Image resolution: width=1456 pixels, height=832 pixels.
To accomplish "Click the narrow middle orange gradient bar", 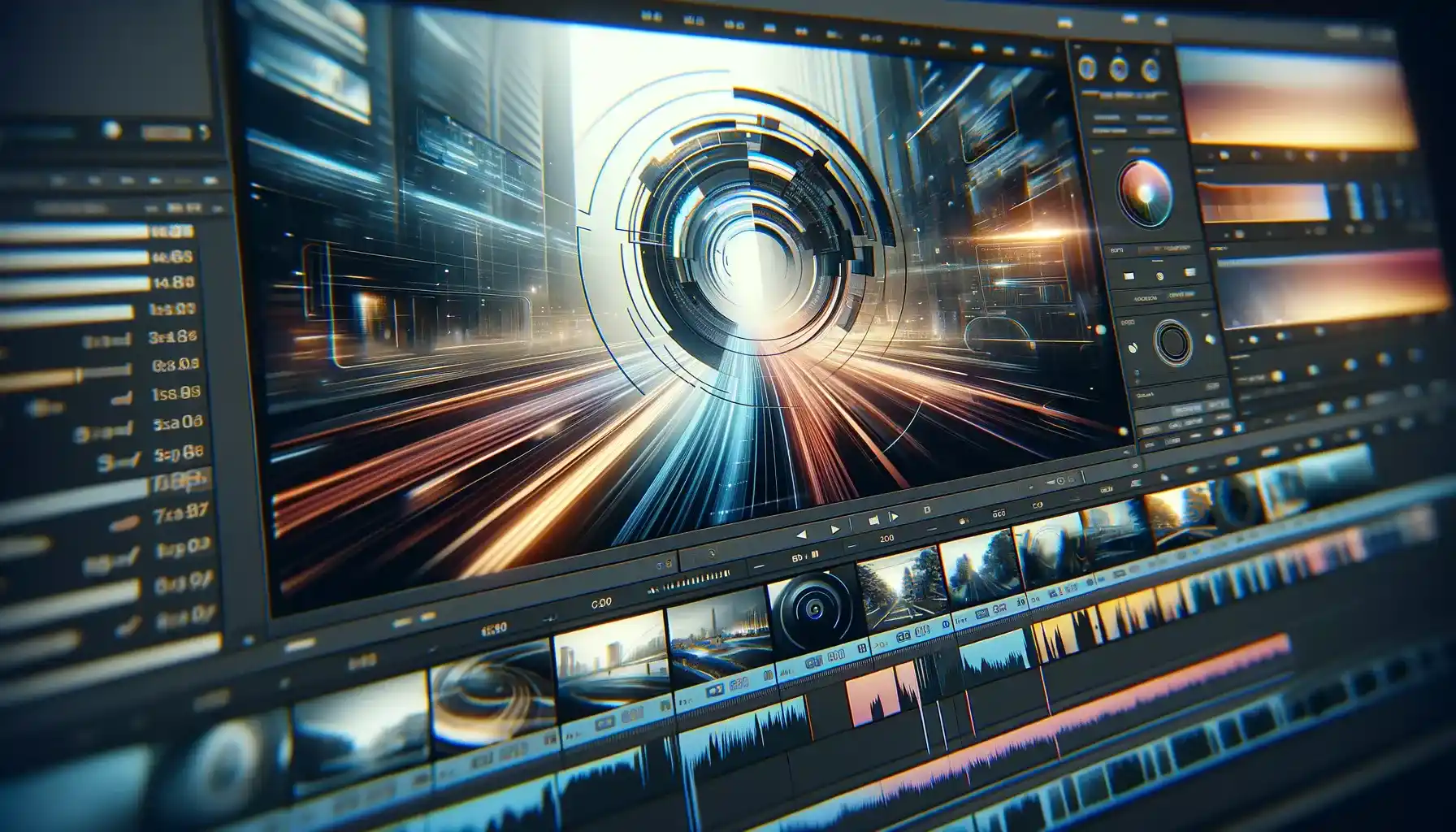I will click(1265, 201).
